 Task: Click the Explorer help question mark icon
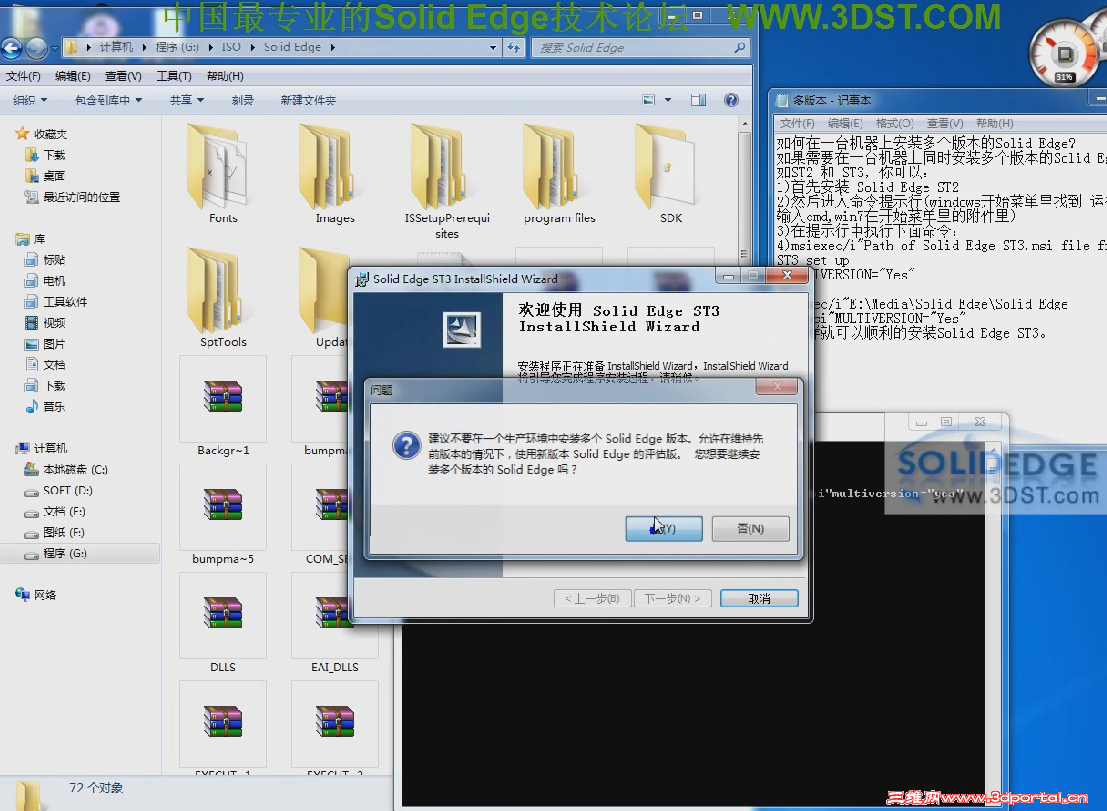[731, 100]
